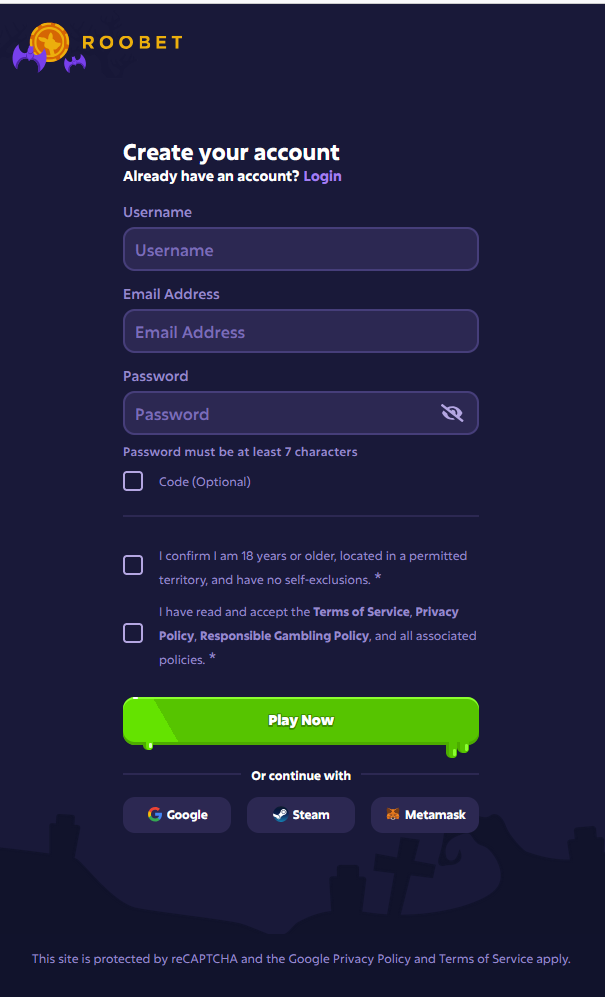Continue with Metamask button
605x997 pixels.
point(425,815)
